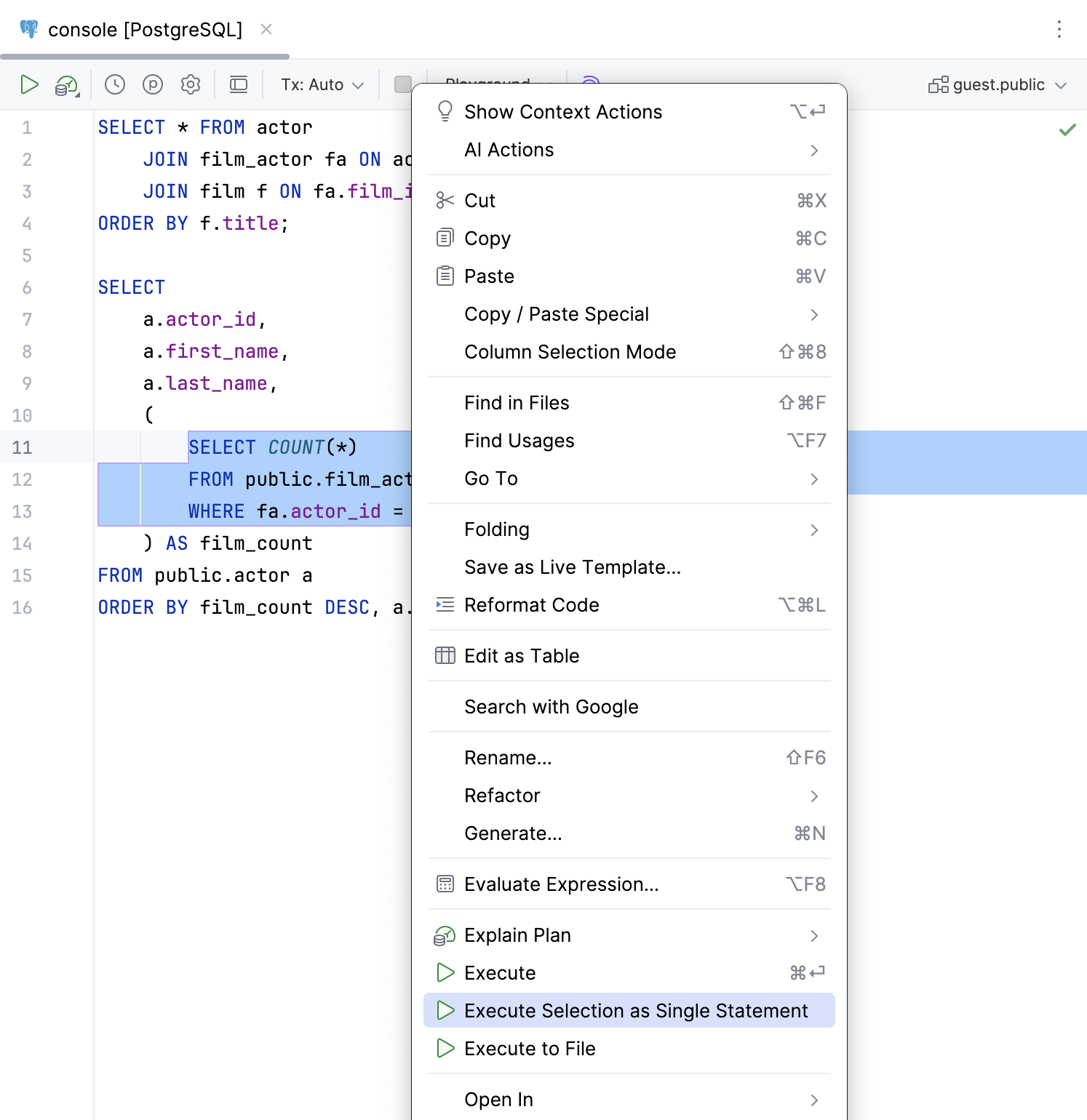Click the scissors icon next to Cut
The height and width of the screenshot is (1120, 1087).
pos(445,200)
